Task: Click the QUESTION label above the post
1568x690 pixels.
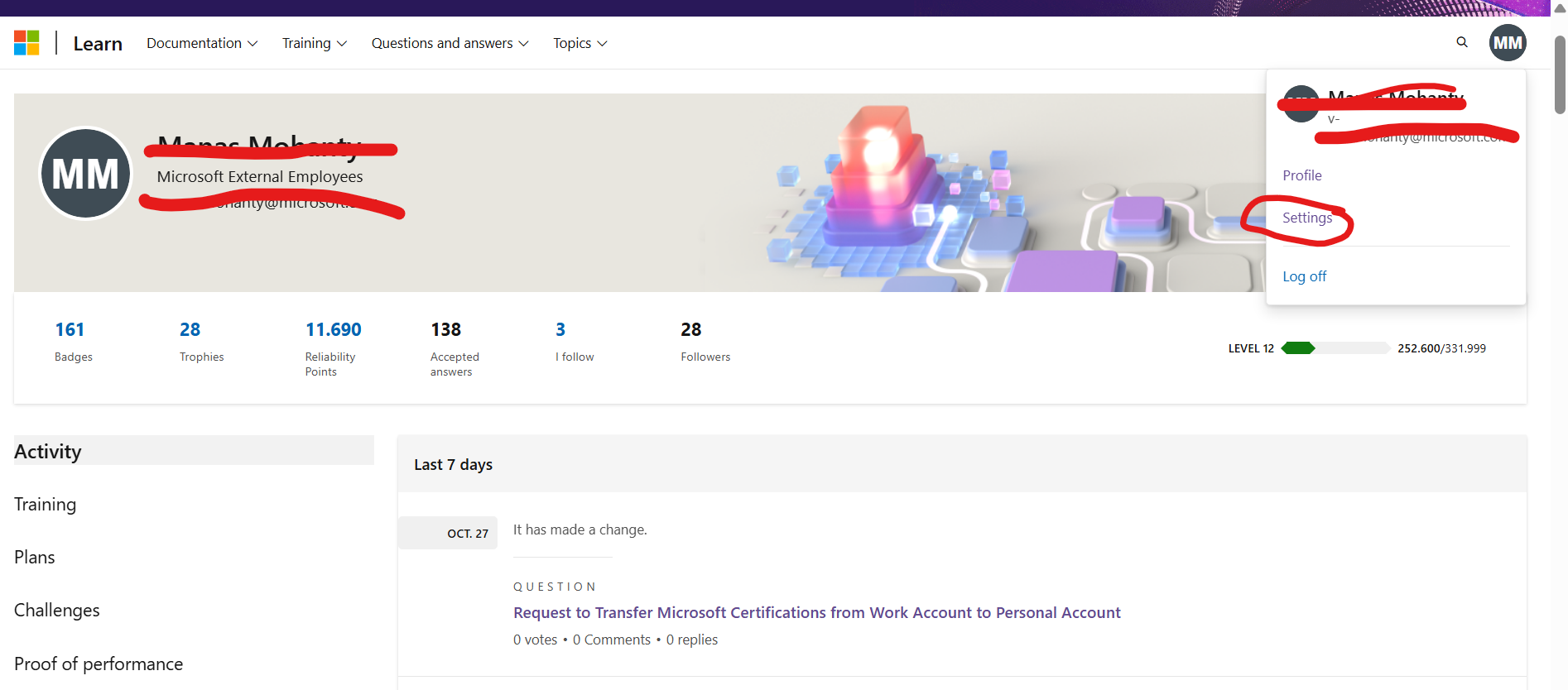Action: pos(555,587)
